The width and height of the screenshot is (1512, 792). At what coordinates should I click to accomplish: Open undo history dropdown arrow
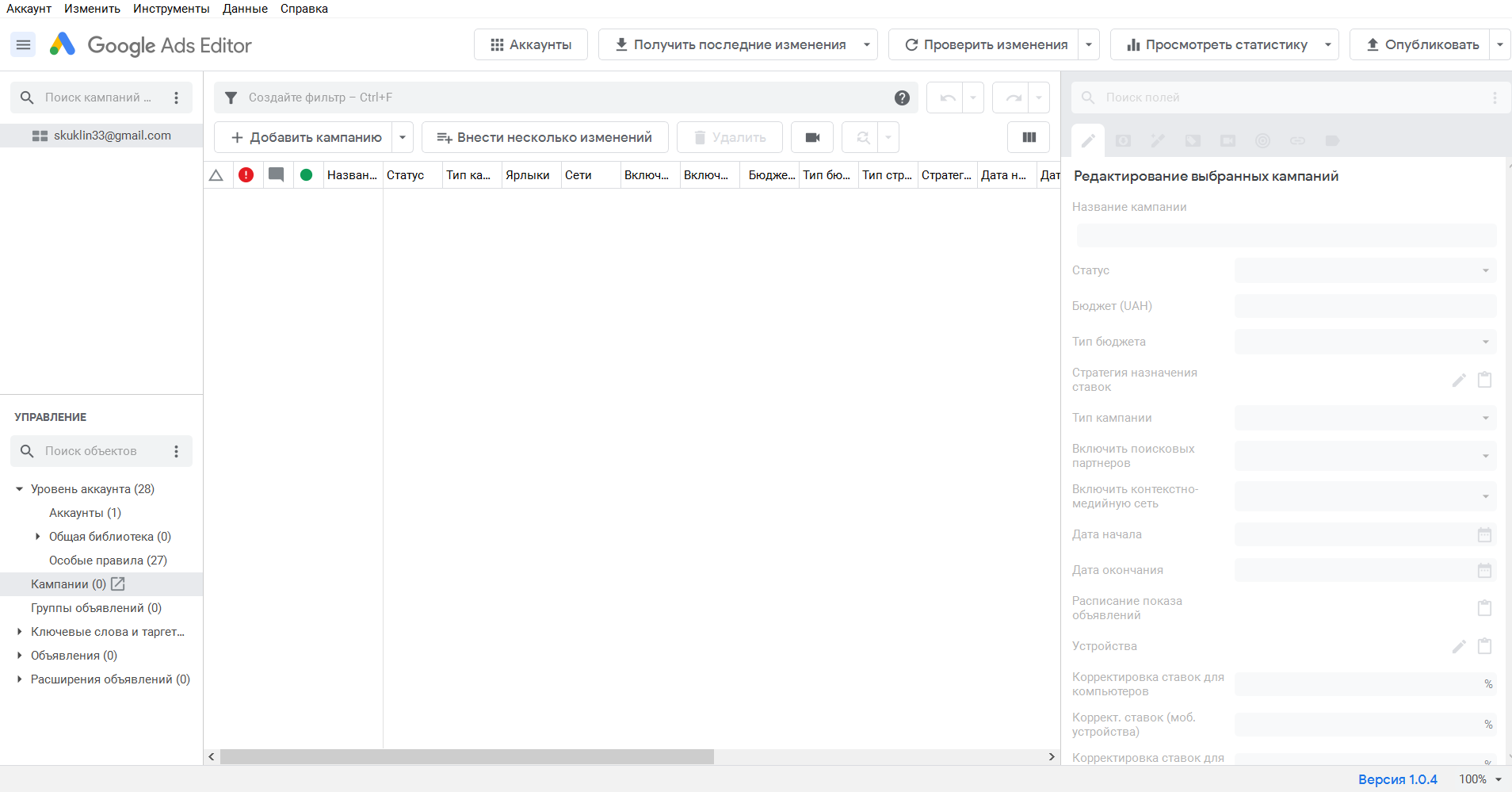(x=972, y=98)
